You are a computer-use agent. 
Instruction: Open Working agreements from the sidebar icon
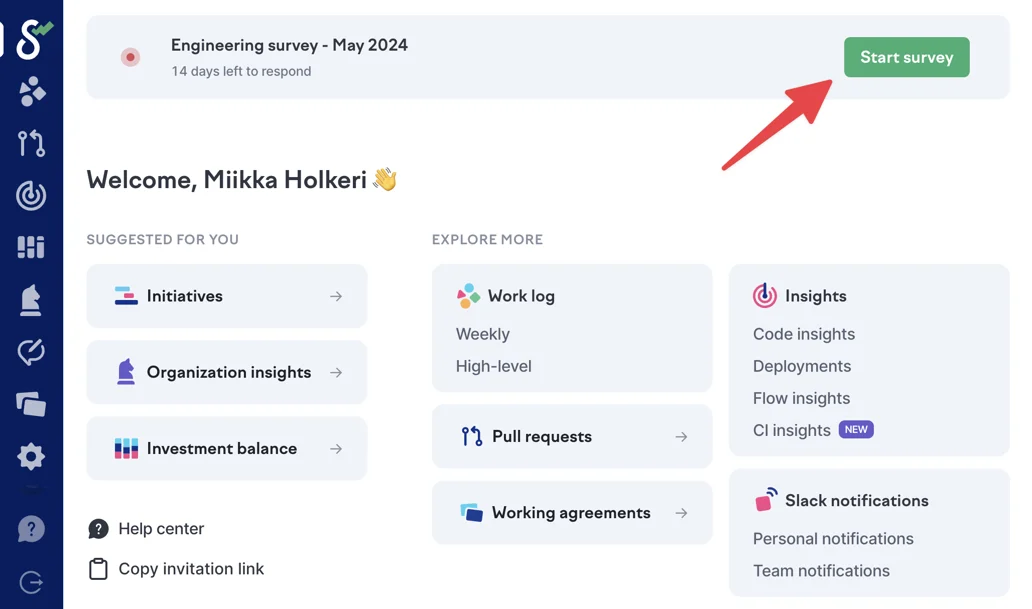tap(32, 404)
